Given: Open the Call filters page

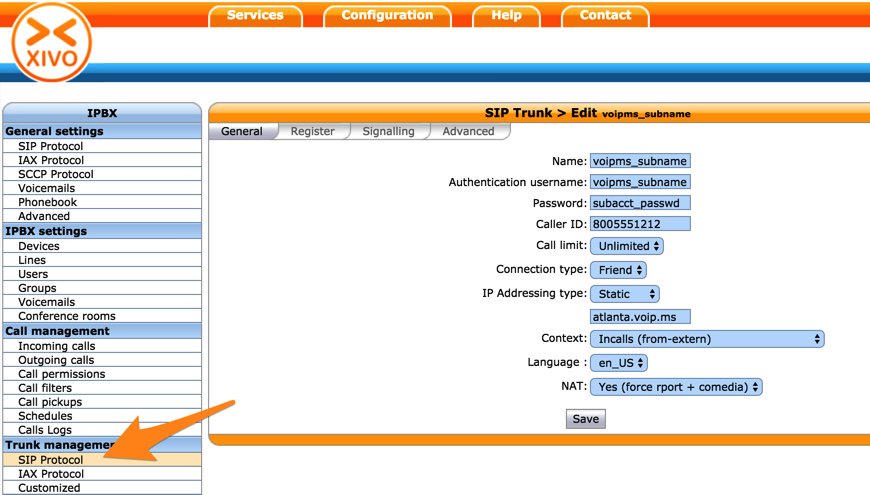Looking at the screenshot, I should point(102,388).
